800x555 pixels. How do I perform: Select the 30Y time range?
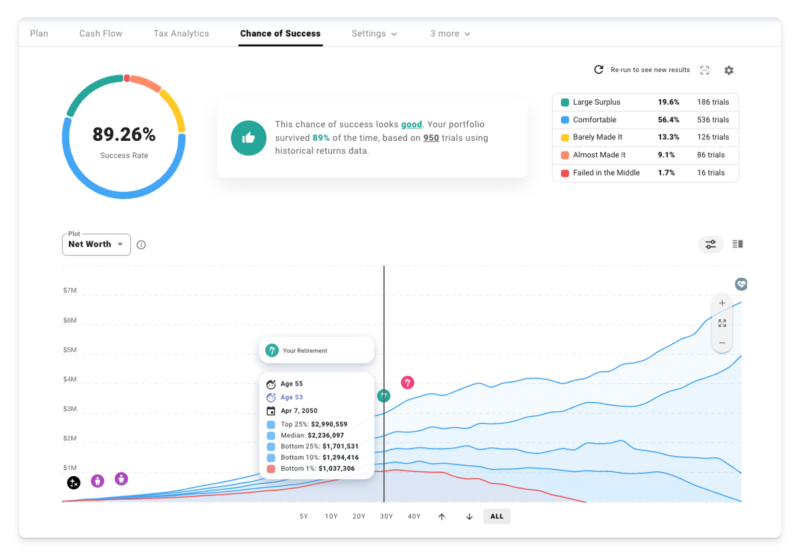(x=386, y=516)
